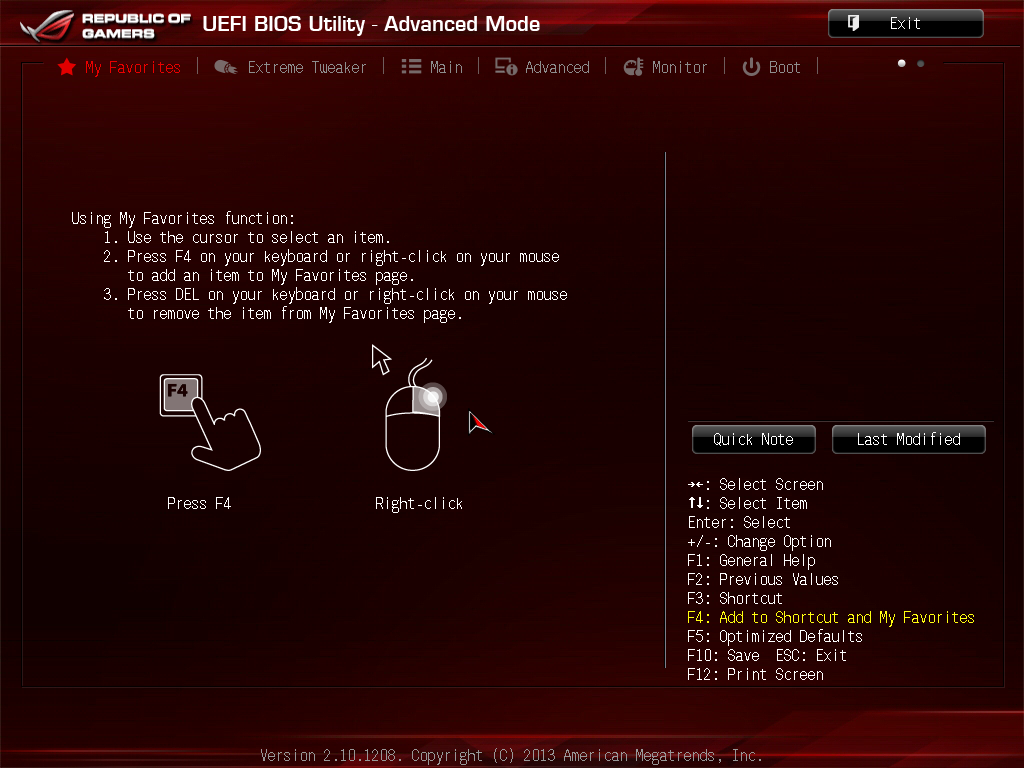The width and height of the screenshot is (1024, 768).
Task: Click the 'Press F4' caption text
Action: [x=199, y=503]
